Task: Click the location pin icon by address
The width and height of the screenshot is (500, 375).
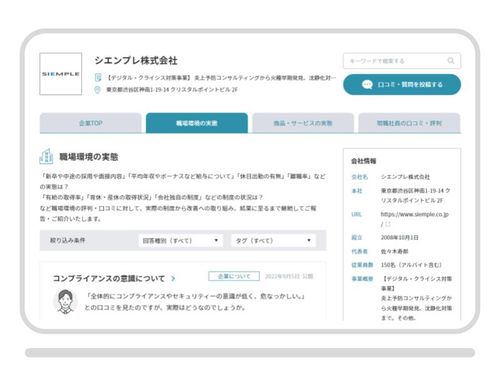Action: 97,90
